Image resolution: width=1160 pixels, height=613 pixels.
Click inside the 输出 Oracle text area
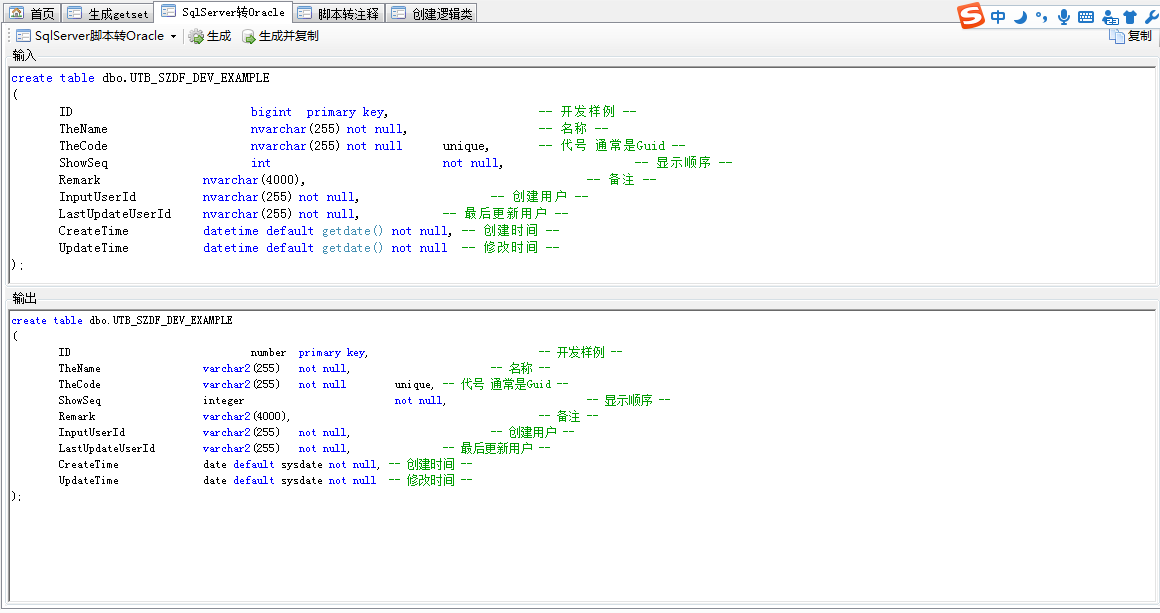point(582,455)
